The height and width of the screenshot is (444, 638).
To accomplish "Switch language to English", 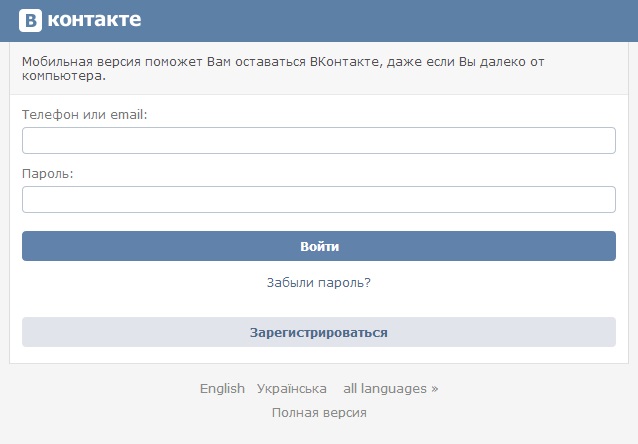I will point(222,389).
